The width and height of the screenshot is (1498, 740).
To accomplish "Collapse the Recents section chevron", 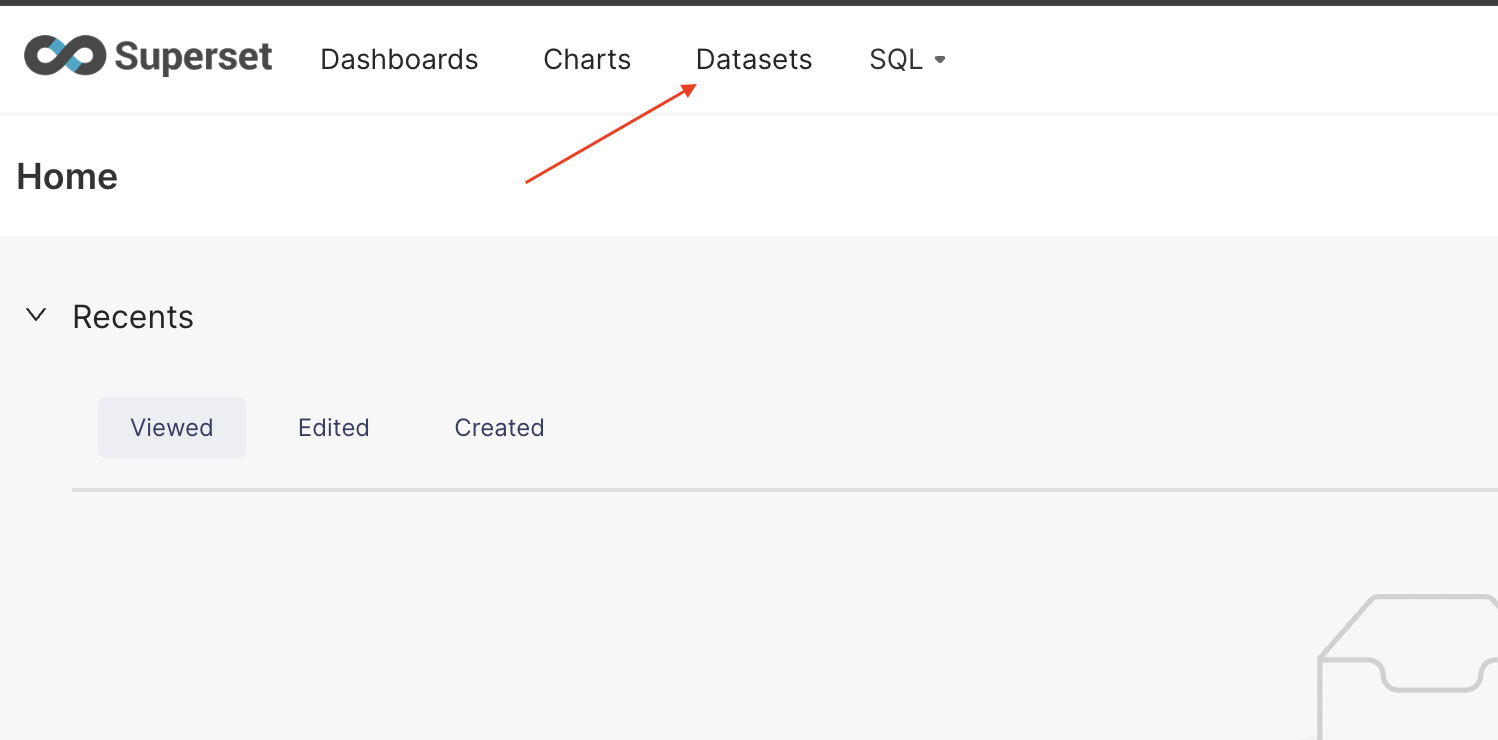I will click(x=37, y=315).
